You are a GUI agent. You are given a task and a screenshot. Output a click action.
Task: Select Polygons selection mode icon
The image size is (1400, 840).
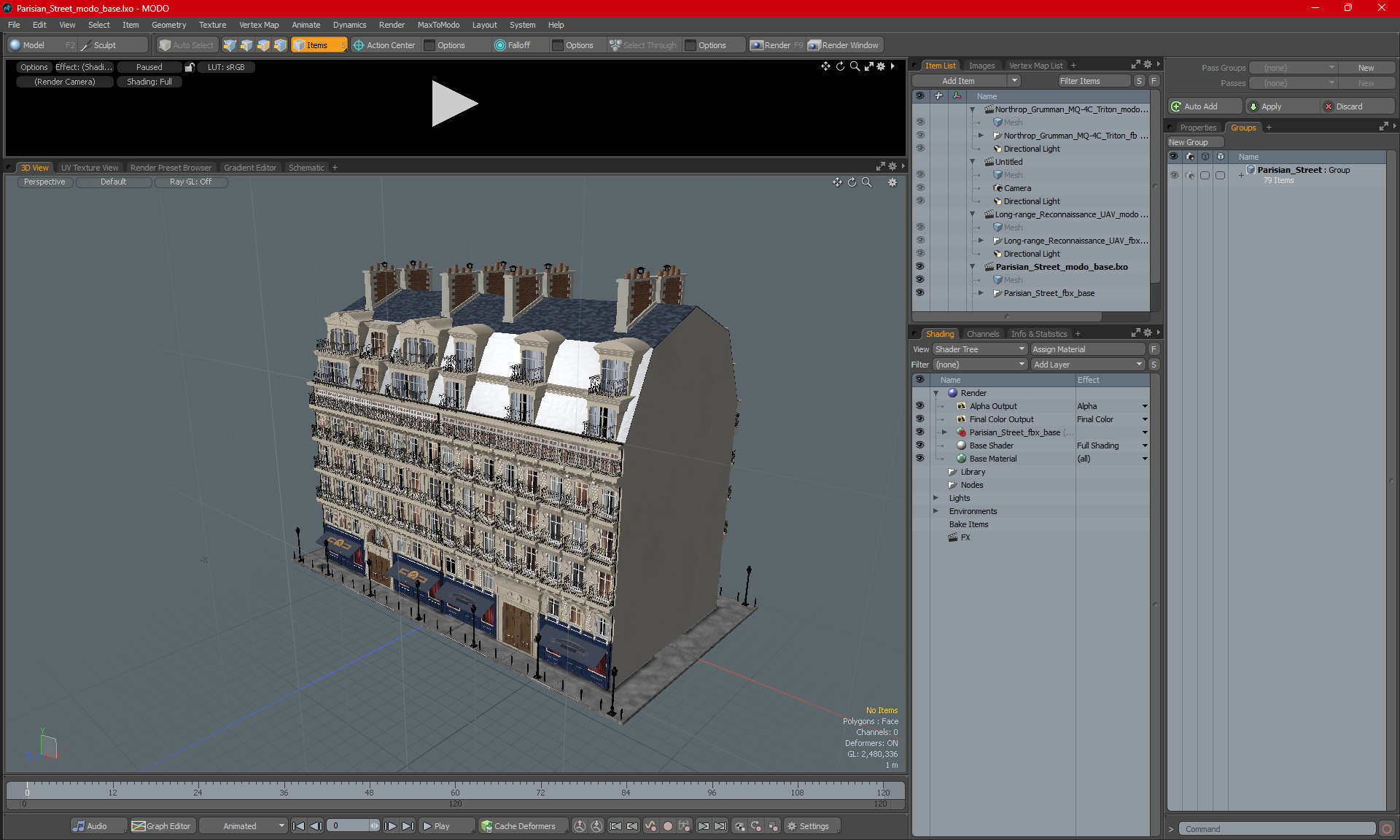pyautogui.click(x=263, y=45)
